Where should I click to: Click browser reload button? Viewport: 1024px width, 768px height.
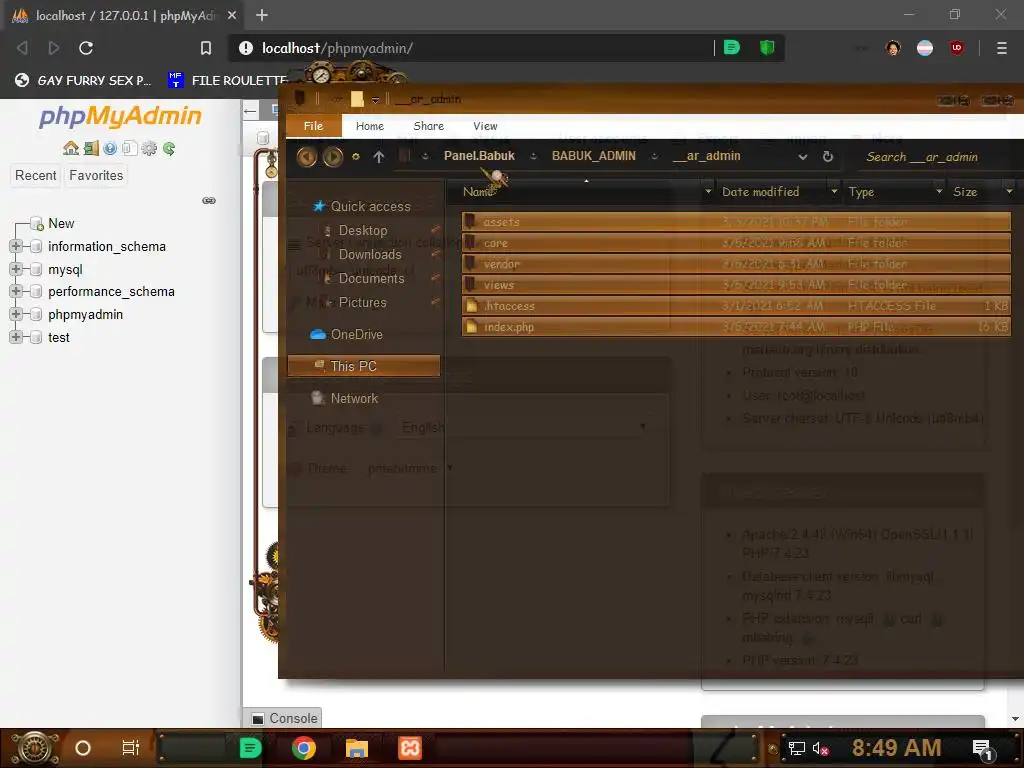coord(86,48)
